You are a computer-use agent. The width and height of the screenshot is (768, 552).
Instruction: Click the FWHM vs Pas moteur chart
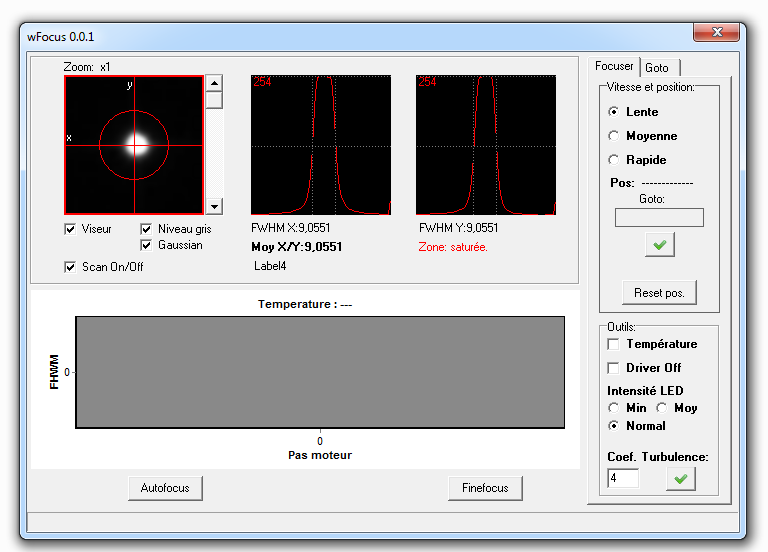[x=320, y=372]
